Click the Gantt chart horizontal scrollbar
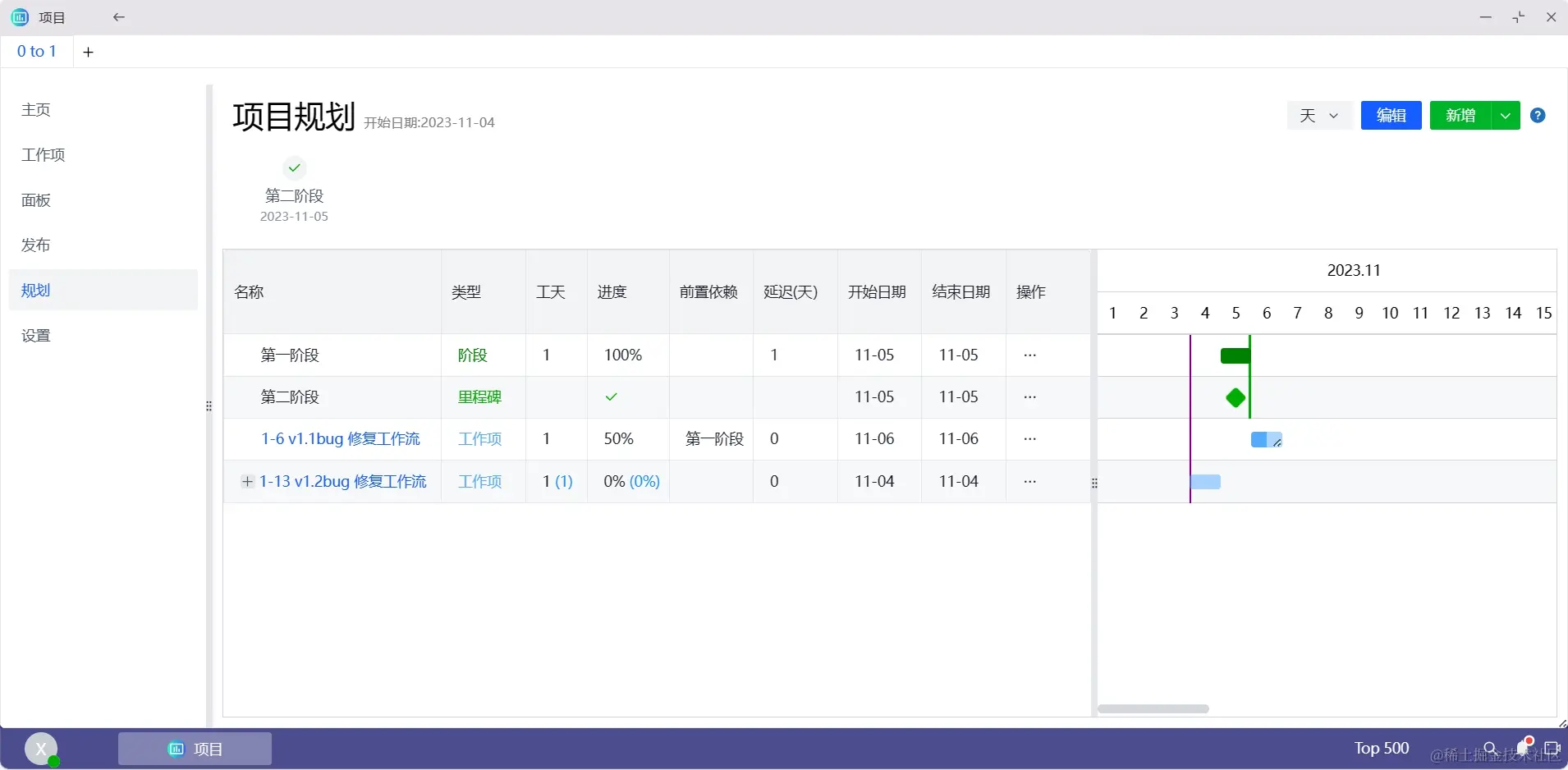Screen dimensions: 1568x770 click(x=1153, y=708)
